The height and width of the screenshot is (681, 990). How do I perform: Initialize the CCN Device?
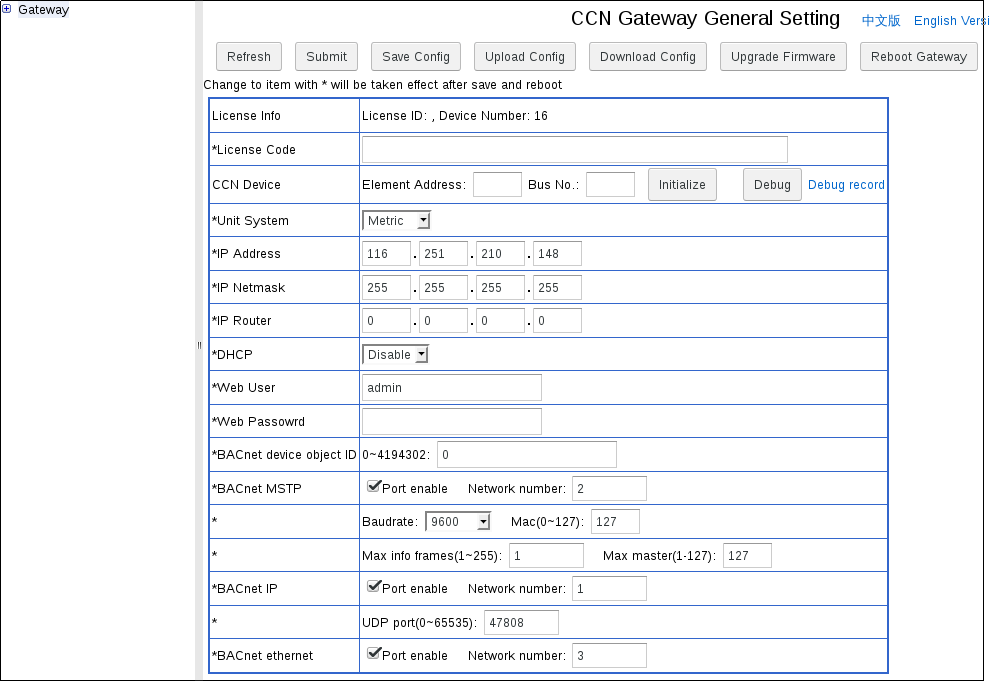pyautogui.click(x=682, y=184)
